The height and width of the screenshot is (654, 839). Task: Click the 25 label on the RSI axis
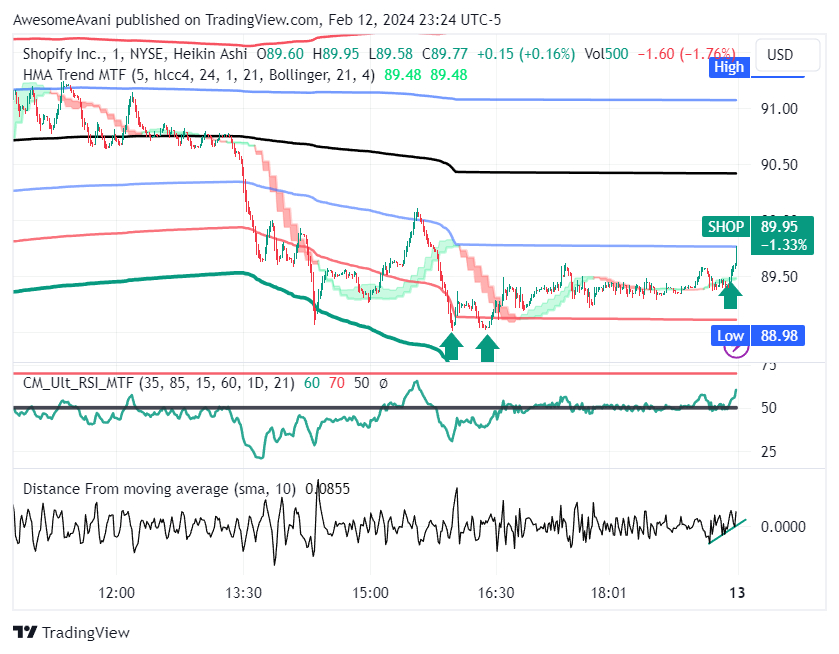[x=768, y=452]
